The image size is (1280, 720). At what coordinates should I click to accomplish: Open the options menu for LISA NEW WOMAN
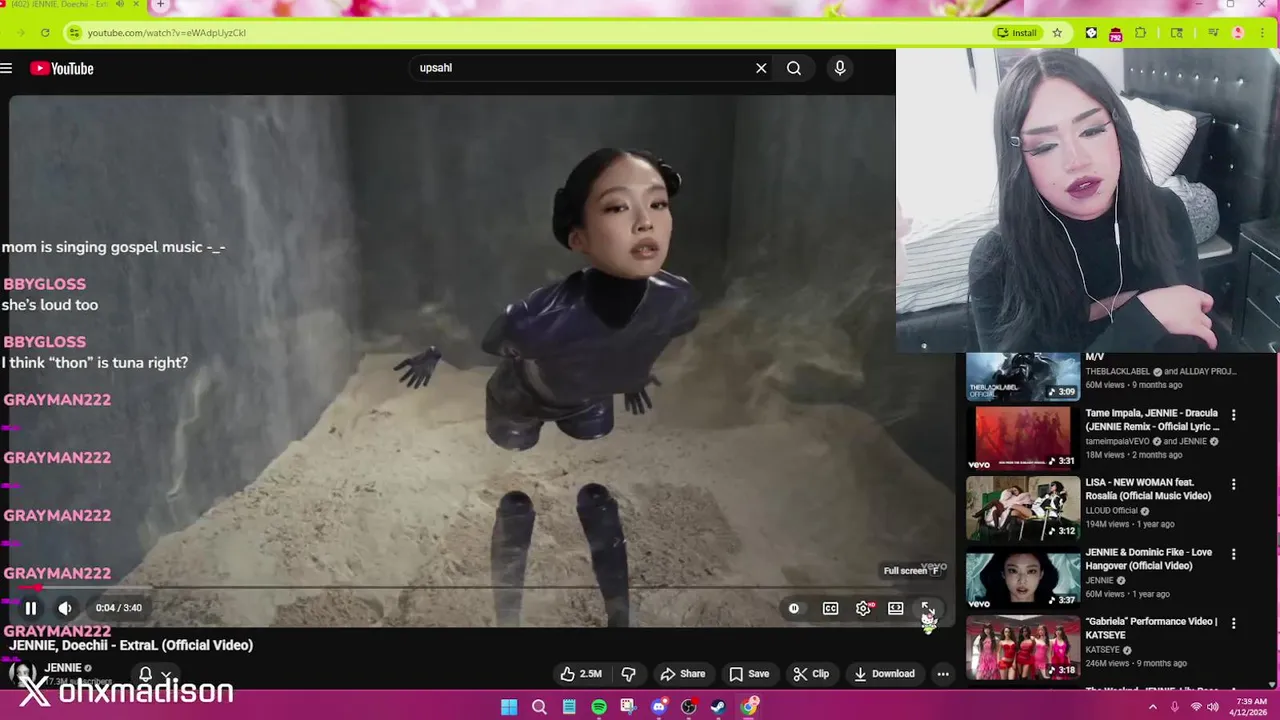point(1233,484)
